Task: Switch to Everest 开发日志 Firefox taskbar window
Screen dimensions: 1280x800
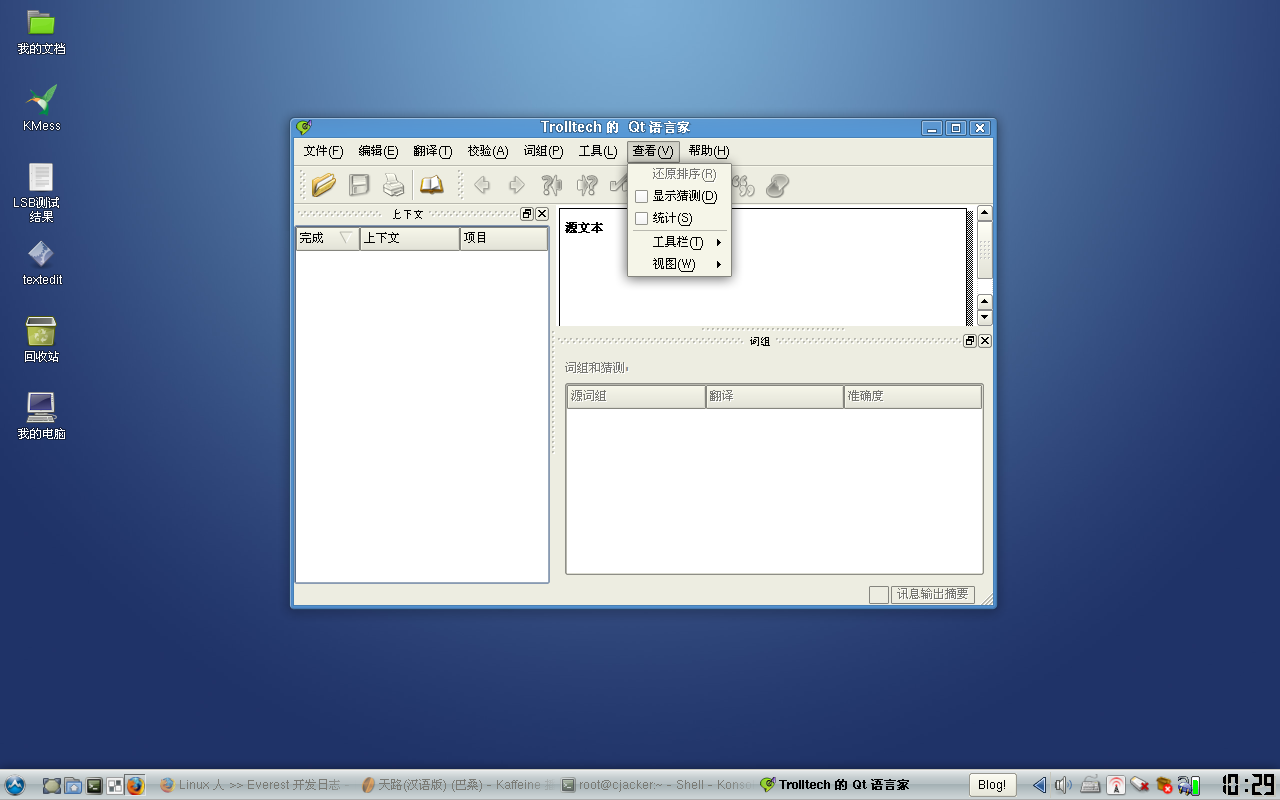Action: (255, 785)
